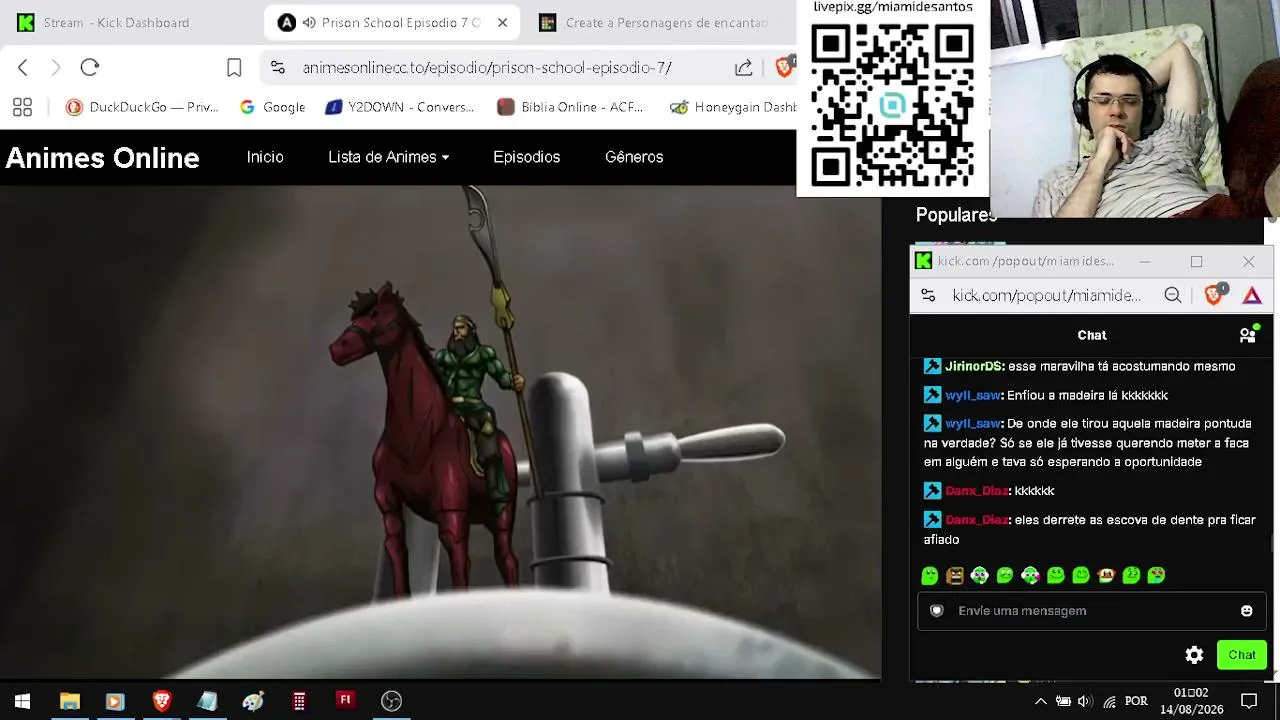Open the bookmarks bar apps grid
The width and height of the screenshot is (1280, 720).
tap(22, 107)
